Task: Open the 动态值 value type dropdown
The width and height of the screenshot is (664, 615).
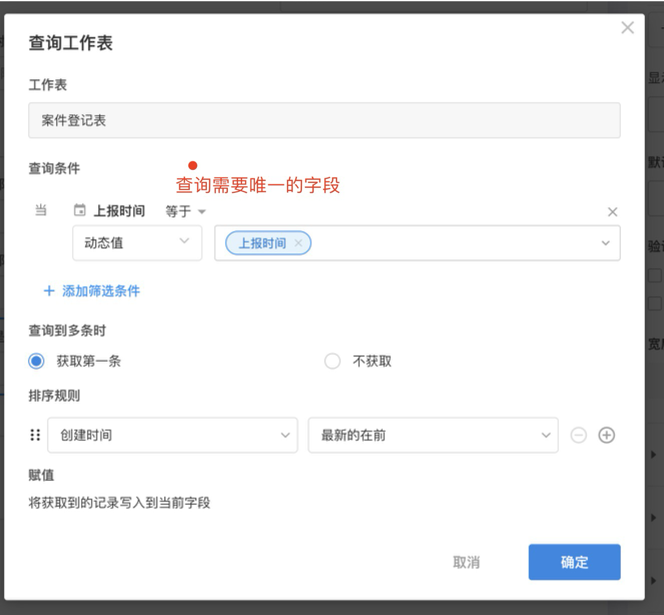Action: tap(137, 243)
